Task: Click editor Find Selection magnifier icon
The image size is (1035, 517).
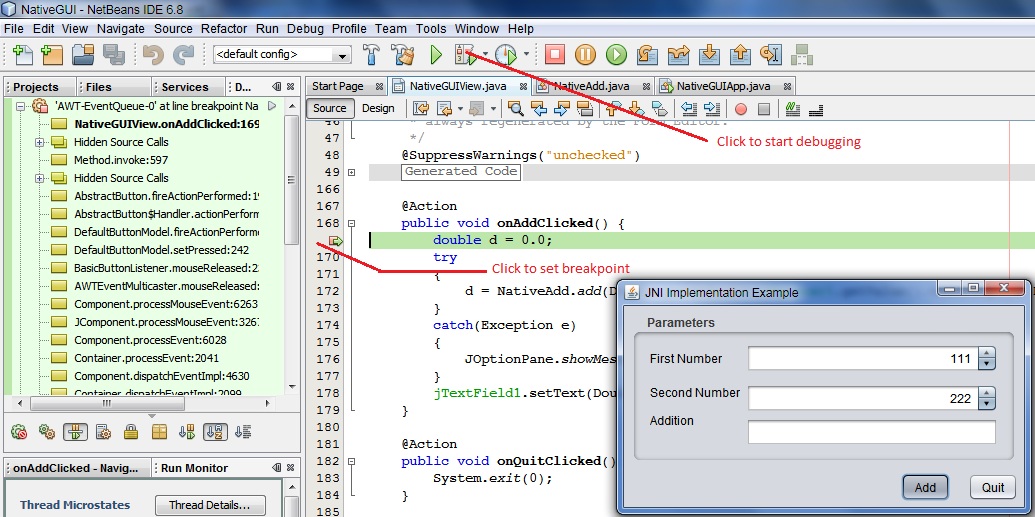Action: (515, 109)
